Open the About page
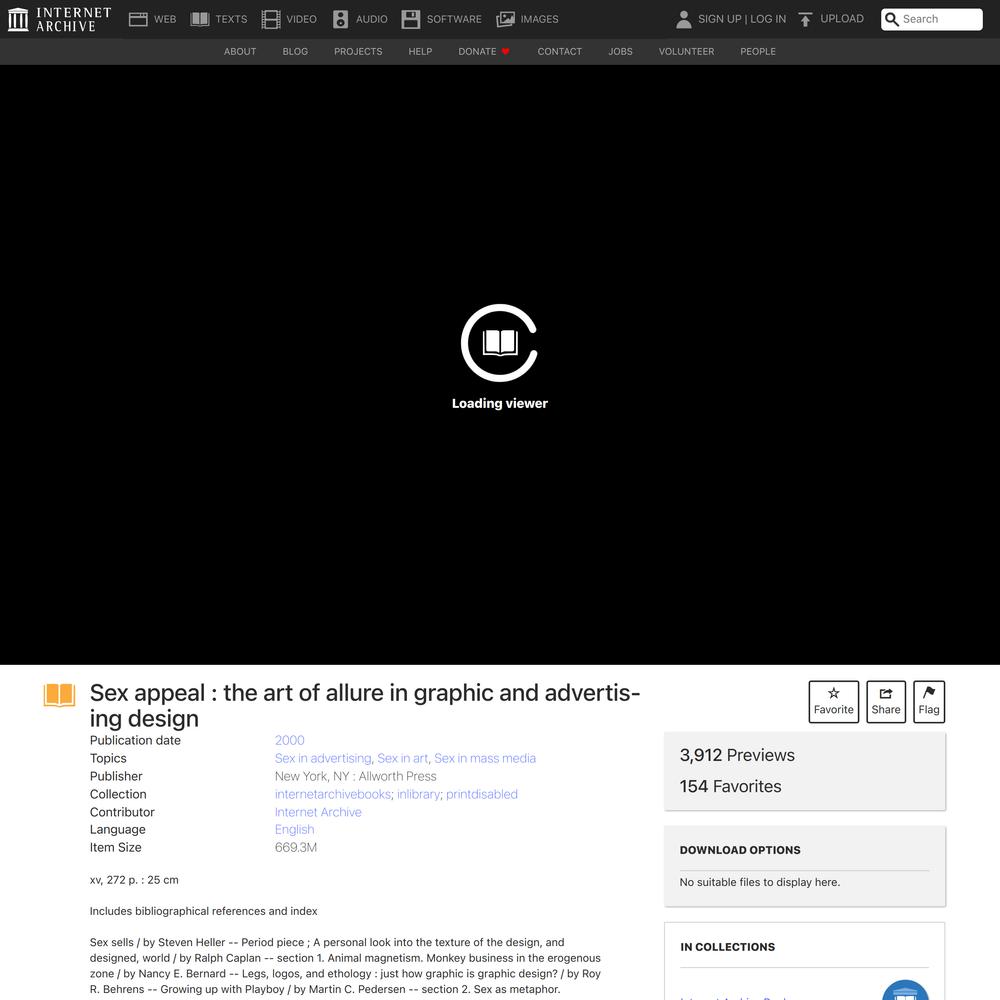Screen dimensions: 1000x1000 pyautogui.click(x=240, y=52)
